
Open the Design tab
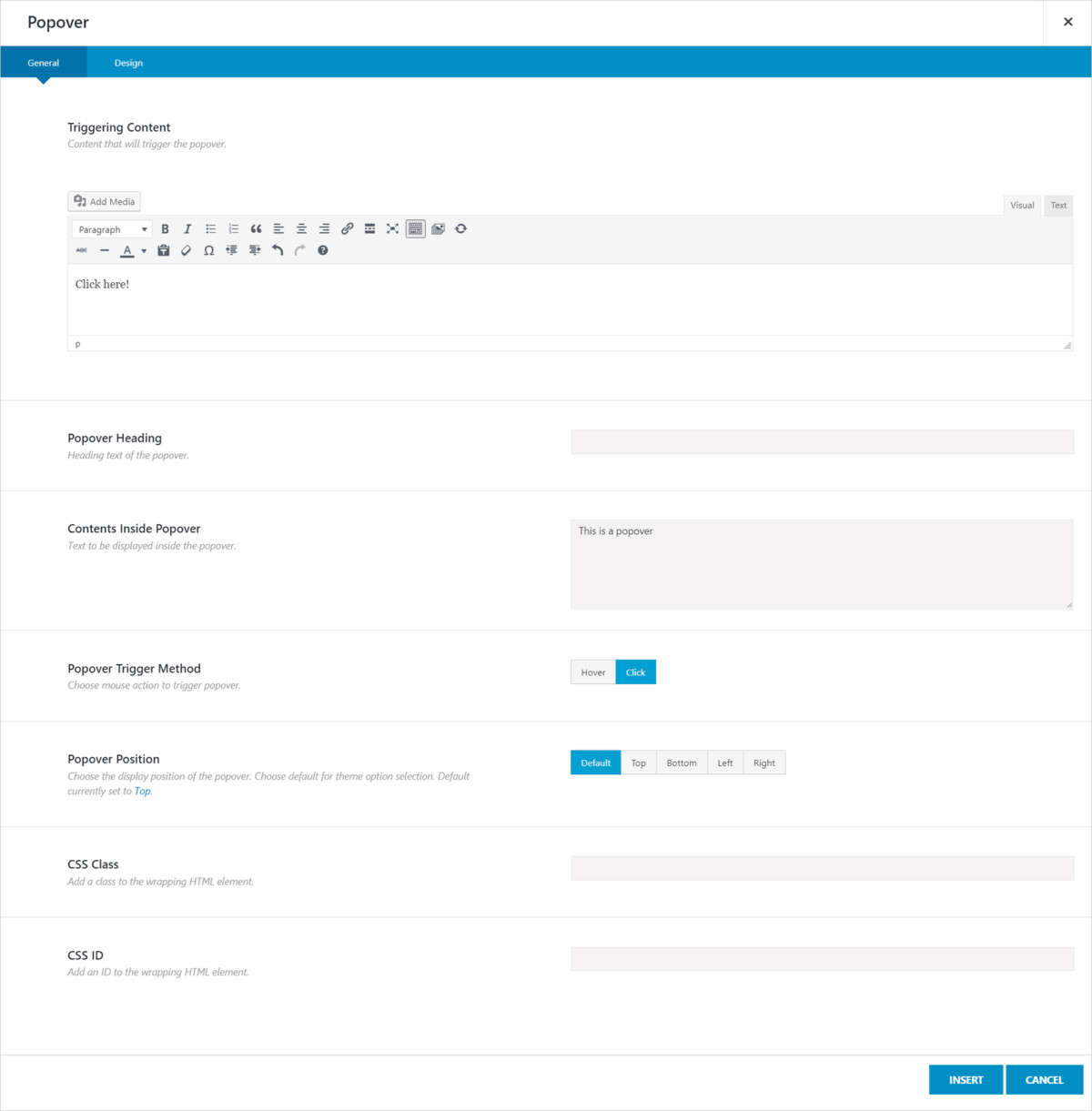point(127,62)
